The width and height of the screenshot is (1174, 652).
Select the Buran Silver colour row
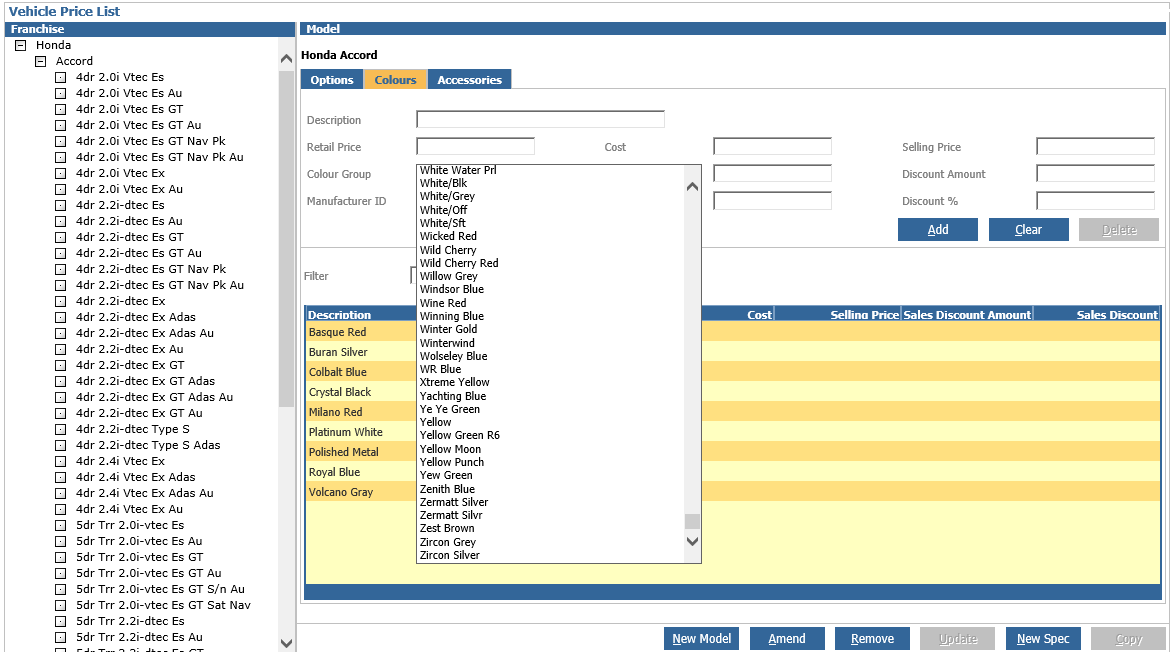[x=733, y=352]
